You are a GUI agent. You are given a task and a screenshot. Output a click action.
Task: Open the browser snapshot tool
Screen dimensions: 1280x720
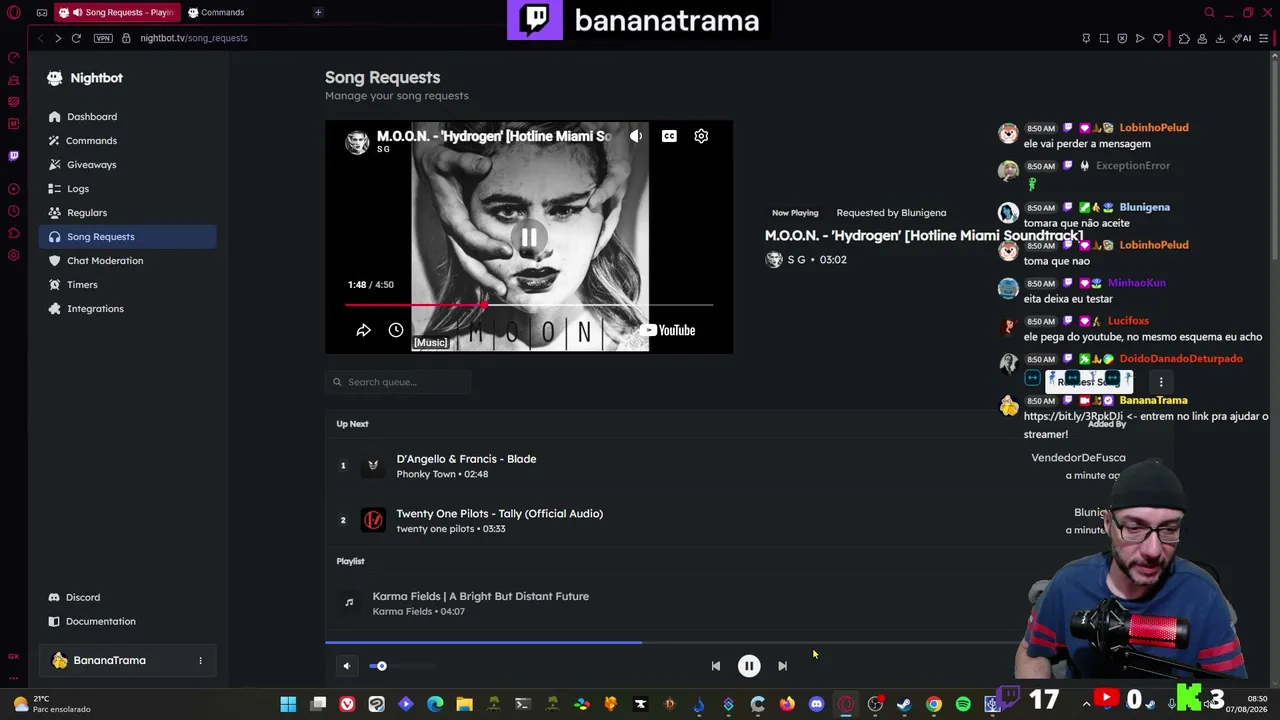(1104, 38)
